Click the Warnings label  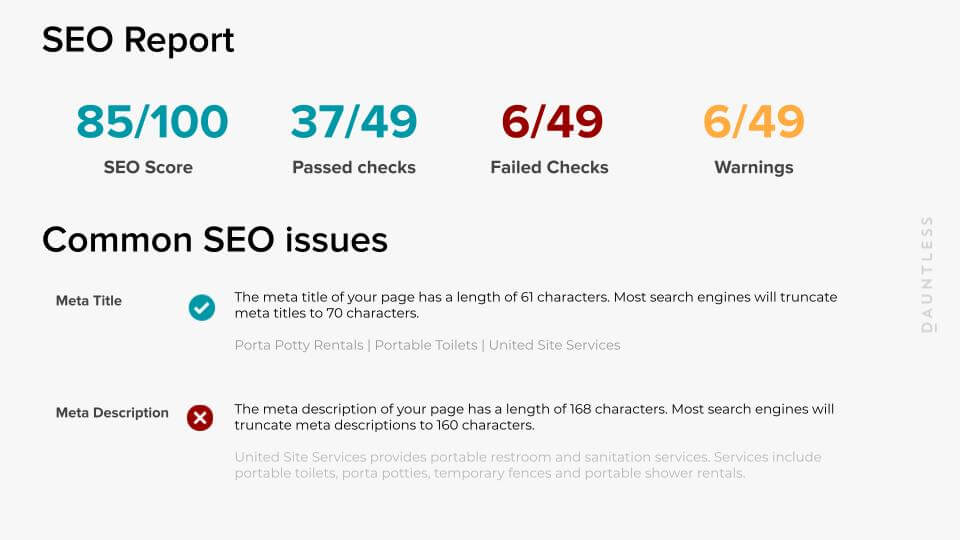[x=753, y=167]
